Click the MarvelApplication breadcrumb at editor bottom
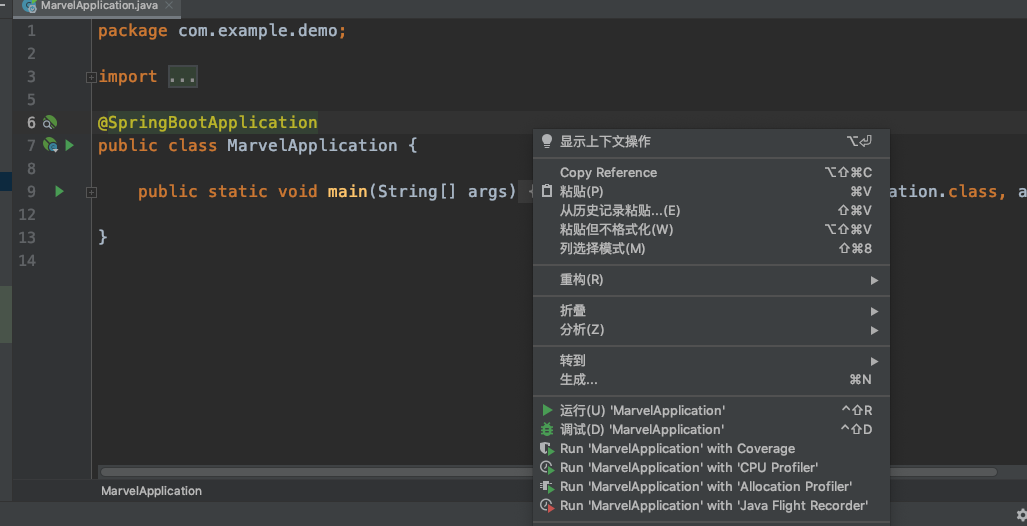This screenshot has width=1027, height=526. [151, 491]
